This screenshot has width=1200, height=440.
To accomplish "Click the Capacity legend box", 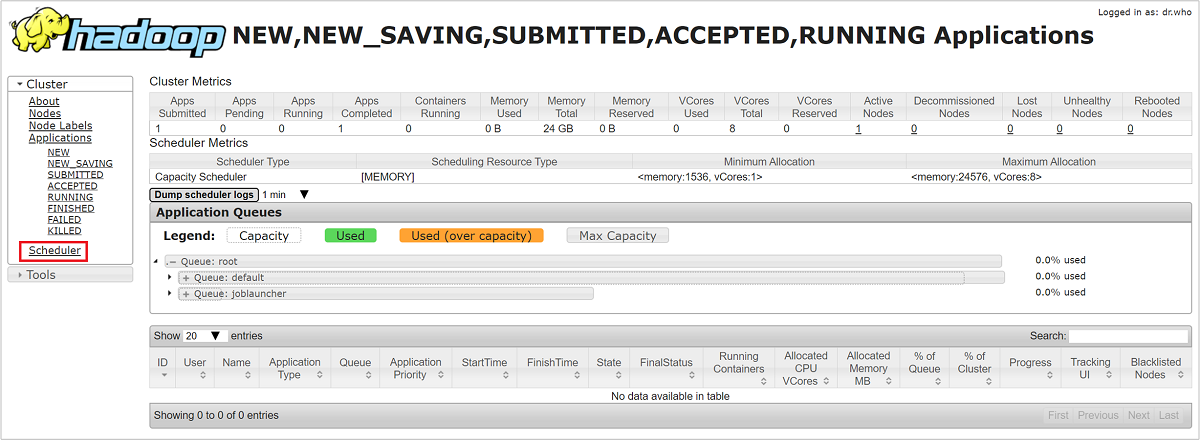I will click(264, 236).
